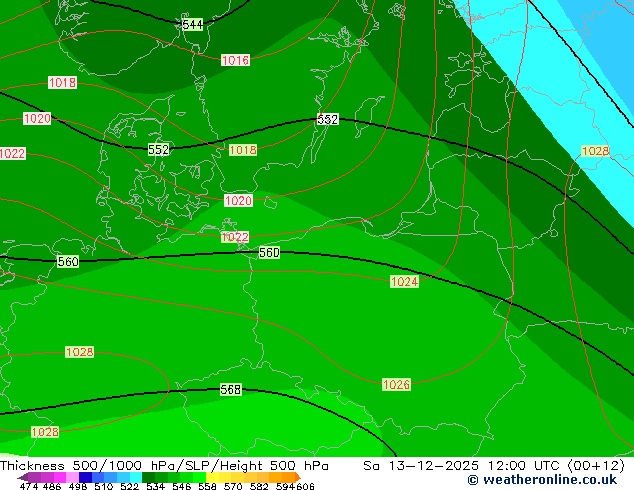The height and width of the screenshot is (490, 634).
Task: Click the 1024 isobar label
Action: 404,282
